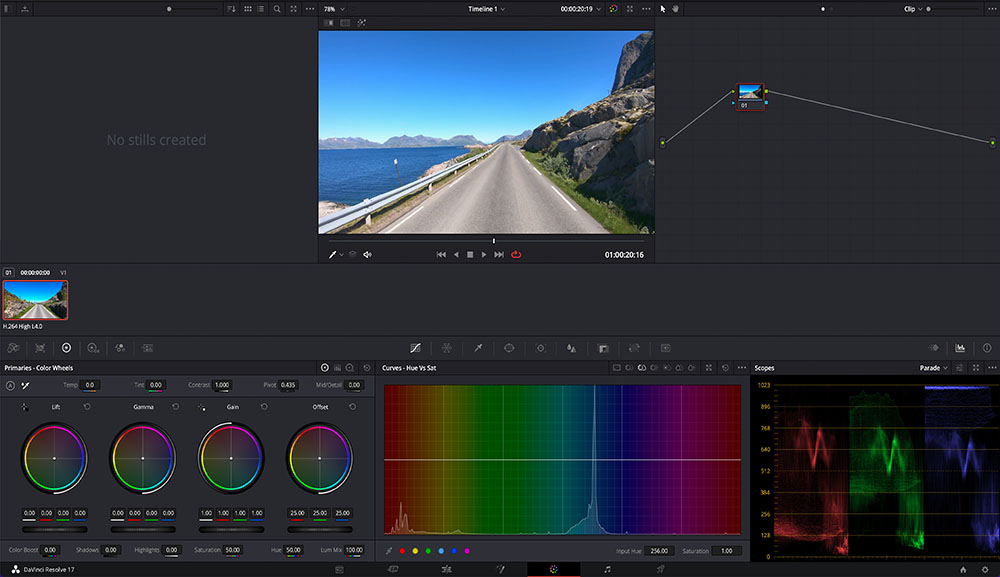Switch to the Fairlight page music icon
This screenshot has width=1000, height=577.
click(x=607, y=569)
